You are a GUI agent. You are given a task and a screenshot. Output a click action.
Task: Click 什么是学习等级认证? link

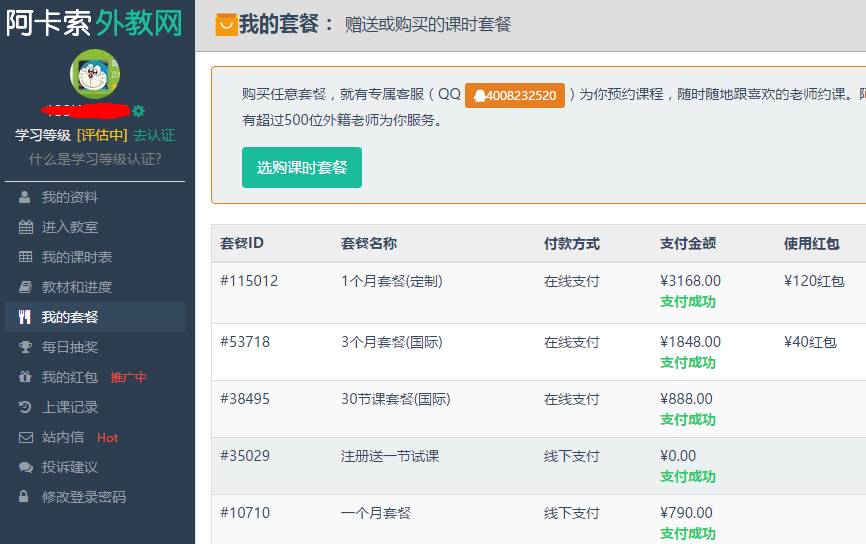coord(95,160)
